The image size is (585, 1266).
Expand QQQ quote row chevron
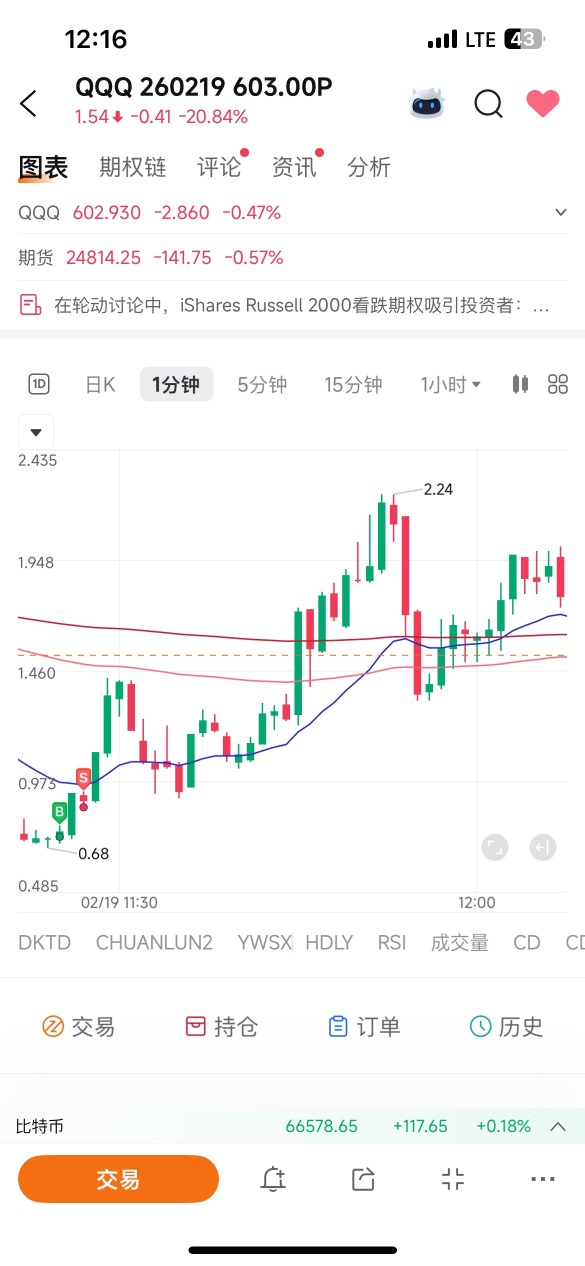coord(561,213)
